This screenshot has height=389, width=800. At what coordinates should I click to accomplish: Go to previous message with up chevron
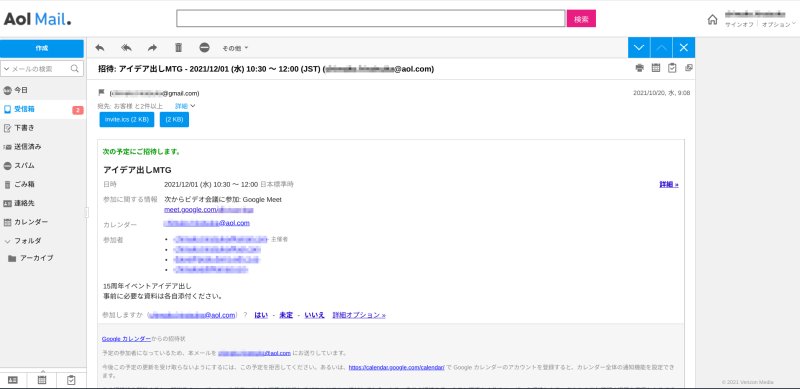click(661, 47)
